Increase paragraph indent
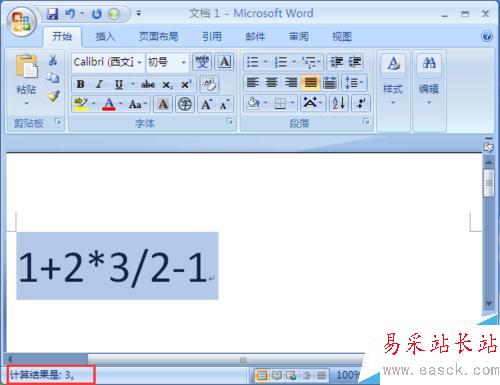 [355, 62]
